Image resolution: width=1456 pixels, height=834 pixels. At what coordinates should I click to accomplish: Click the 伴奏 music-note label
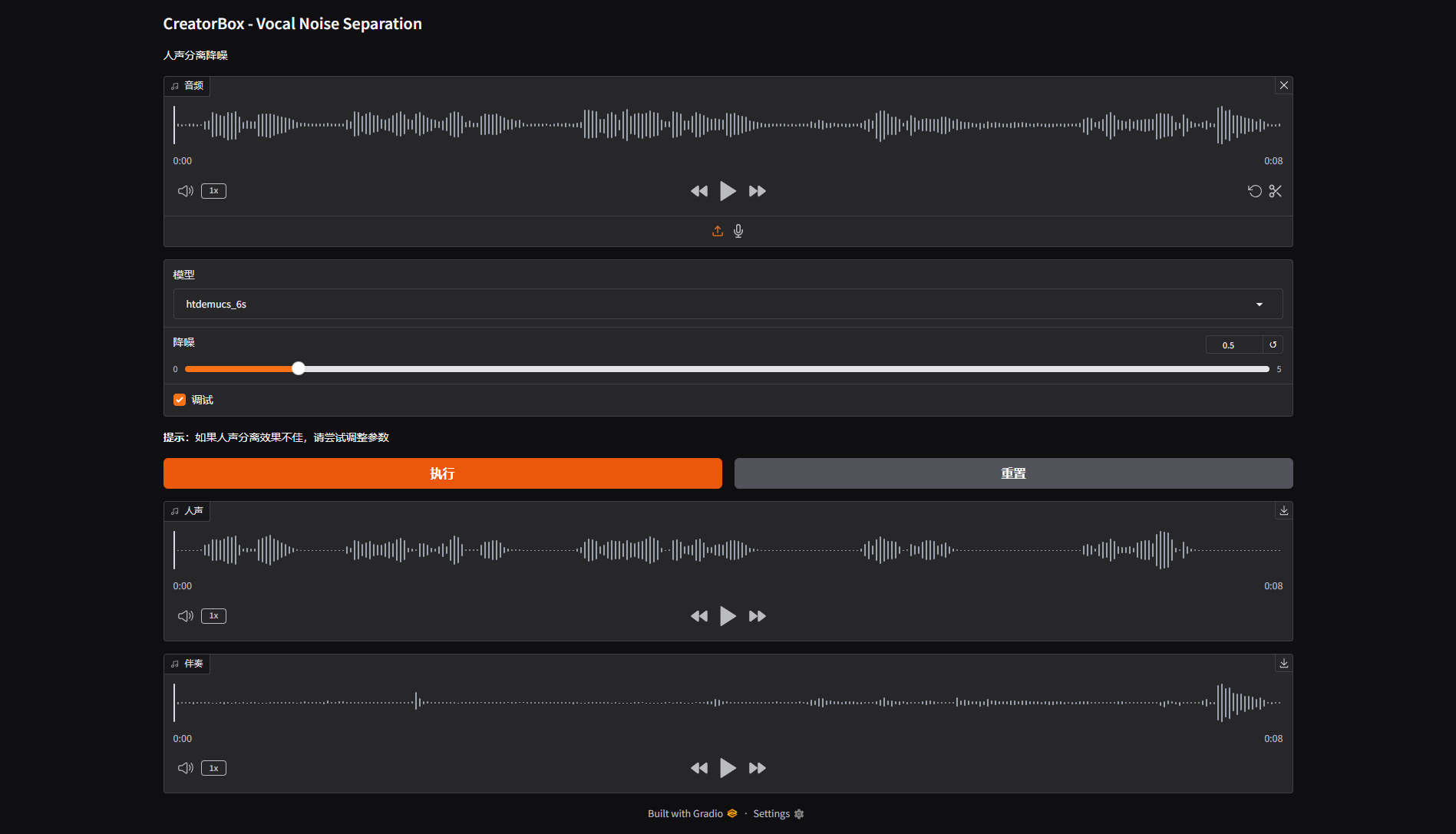point(187,664)
